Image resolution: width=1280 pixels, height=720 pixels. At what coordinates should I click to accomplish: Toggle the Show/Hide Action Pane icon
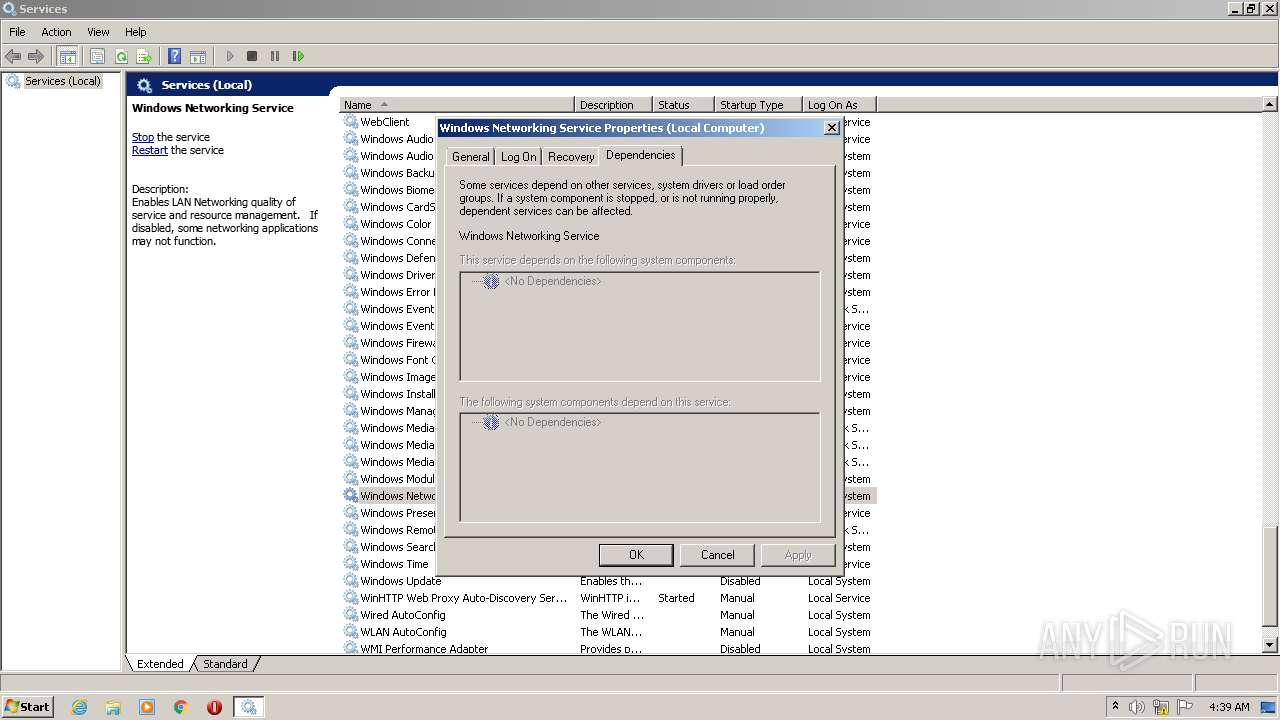tap(198, 57)
